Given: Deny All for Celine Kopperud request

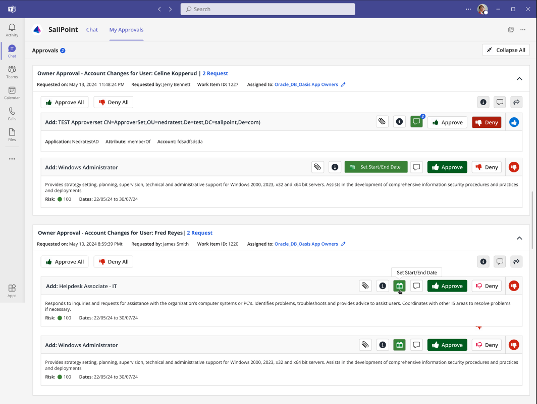Looking at the screenshot, I should click(x=113, y=102).
